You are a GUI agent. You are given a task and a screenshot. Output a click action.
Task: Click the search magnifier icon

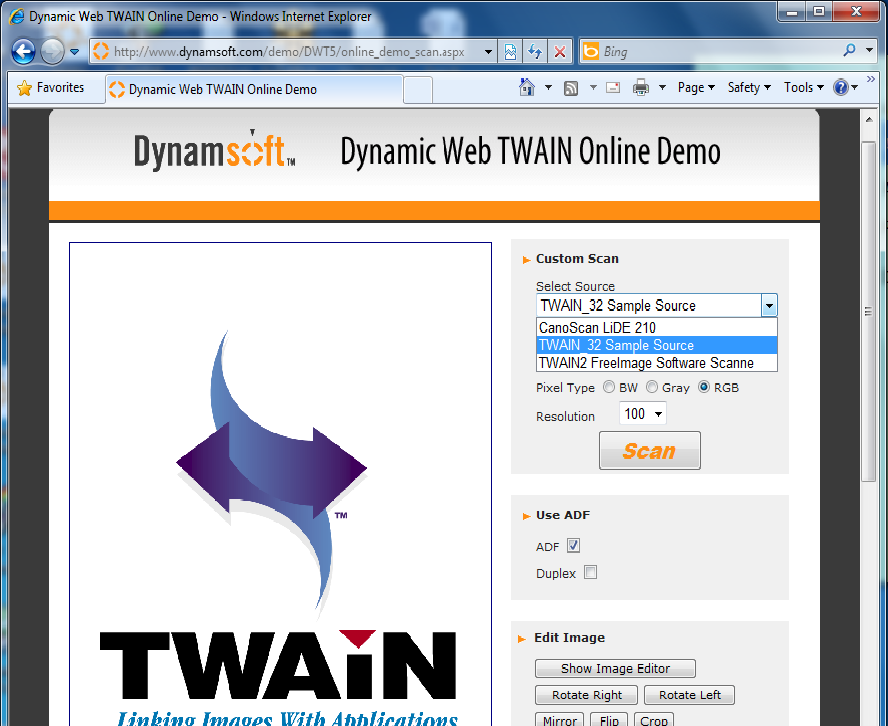(849, 50)
